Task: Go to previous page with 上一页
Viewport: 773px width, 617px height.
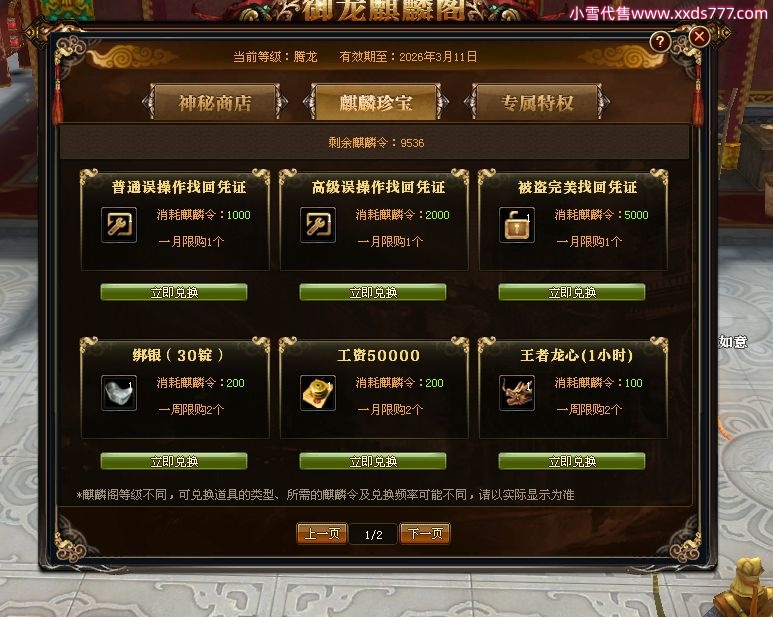Action: click(322, 534)
